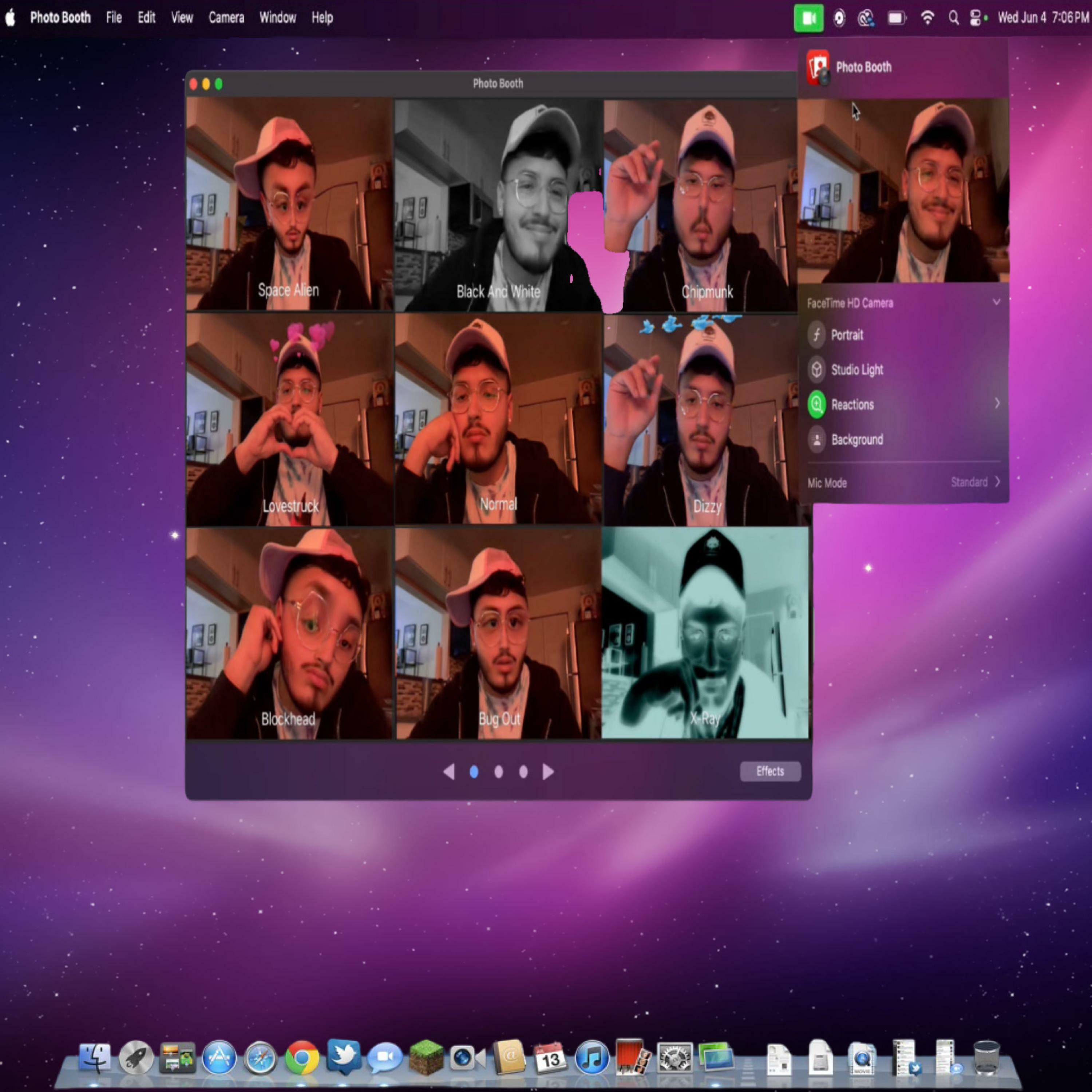1092x1092 pixels.
Task: Open the Wi-Fi status icon
Action: 927,18
